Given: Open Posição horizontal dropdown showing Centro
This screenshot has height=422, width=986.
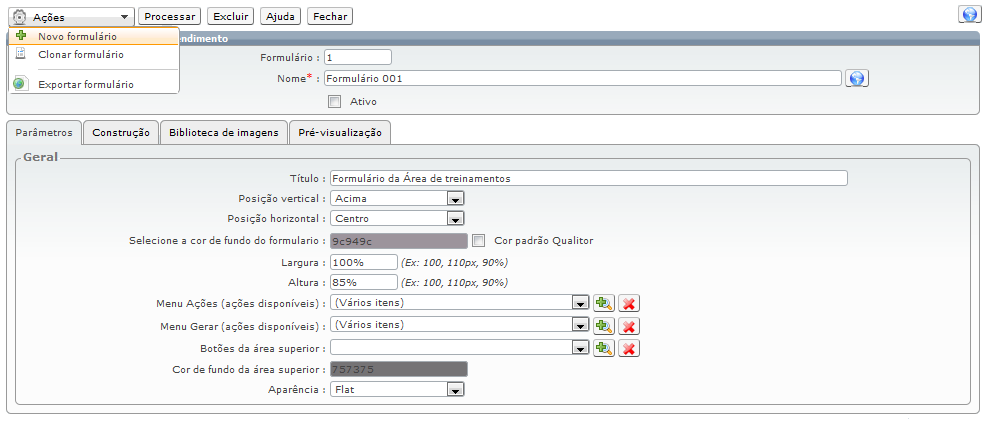Looking at the screenshot, I should coord(397,219).
